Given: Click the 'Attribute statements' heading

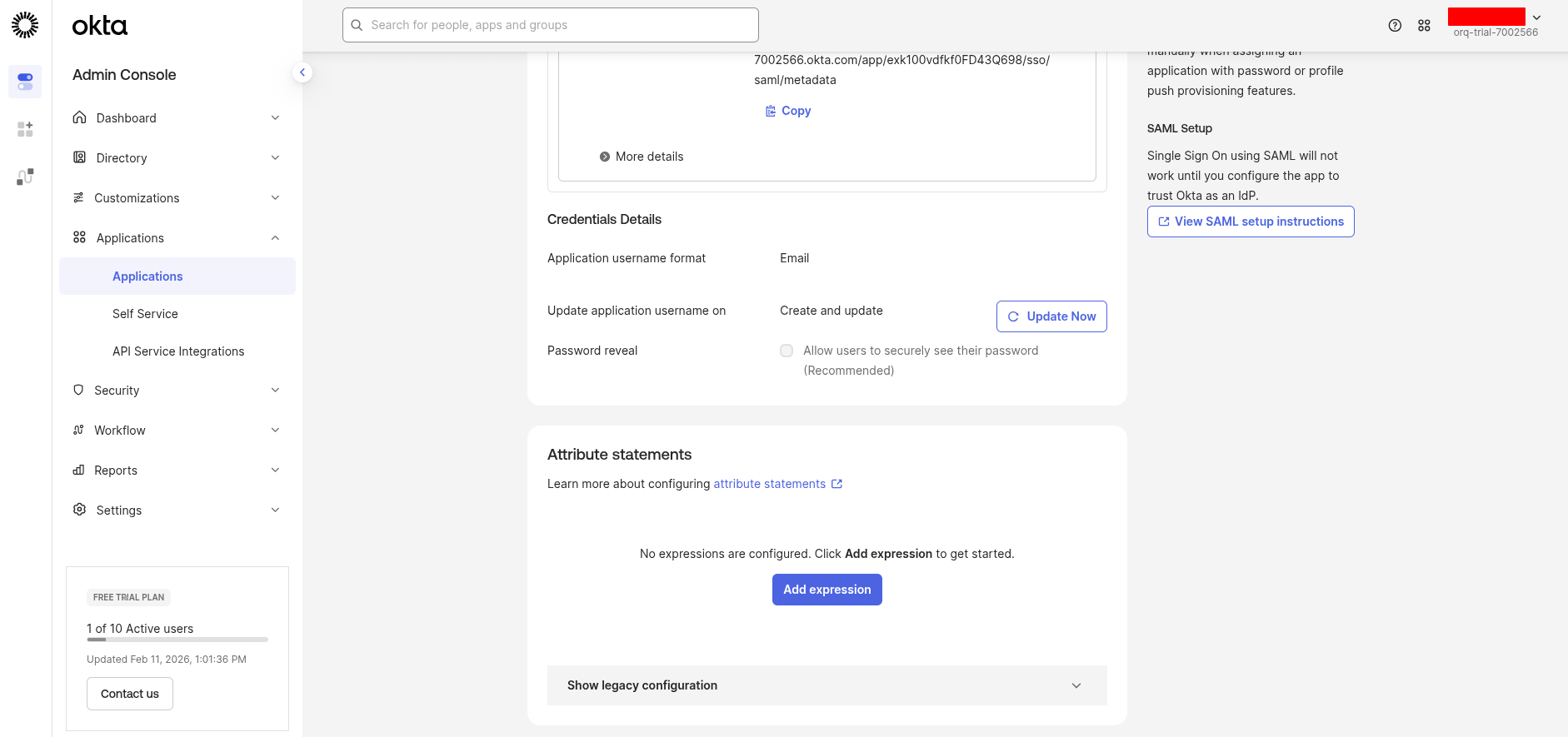Looking at the screenshot, I should (x=620, y=455).
